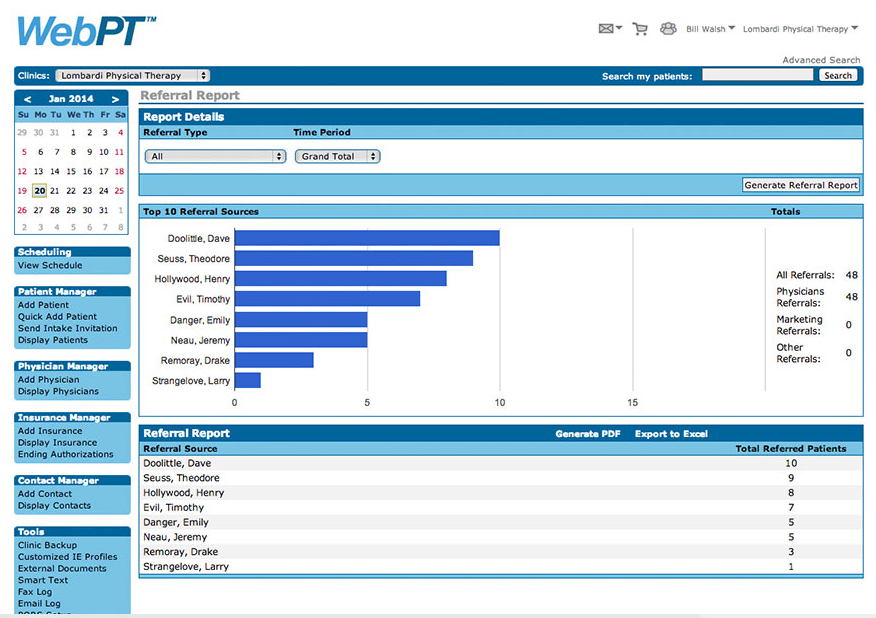Open the Time Period Grand Total dropdown
The height and width of the screenshot is (618, 876).
click(x=336, y=156)
